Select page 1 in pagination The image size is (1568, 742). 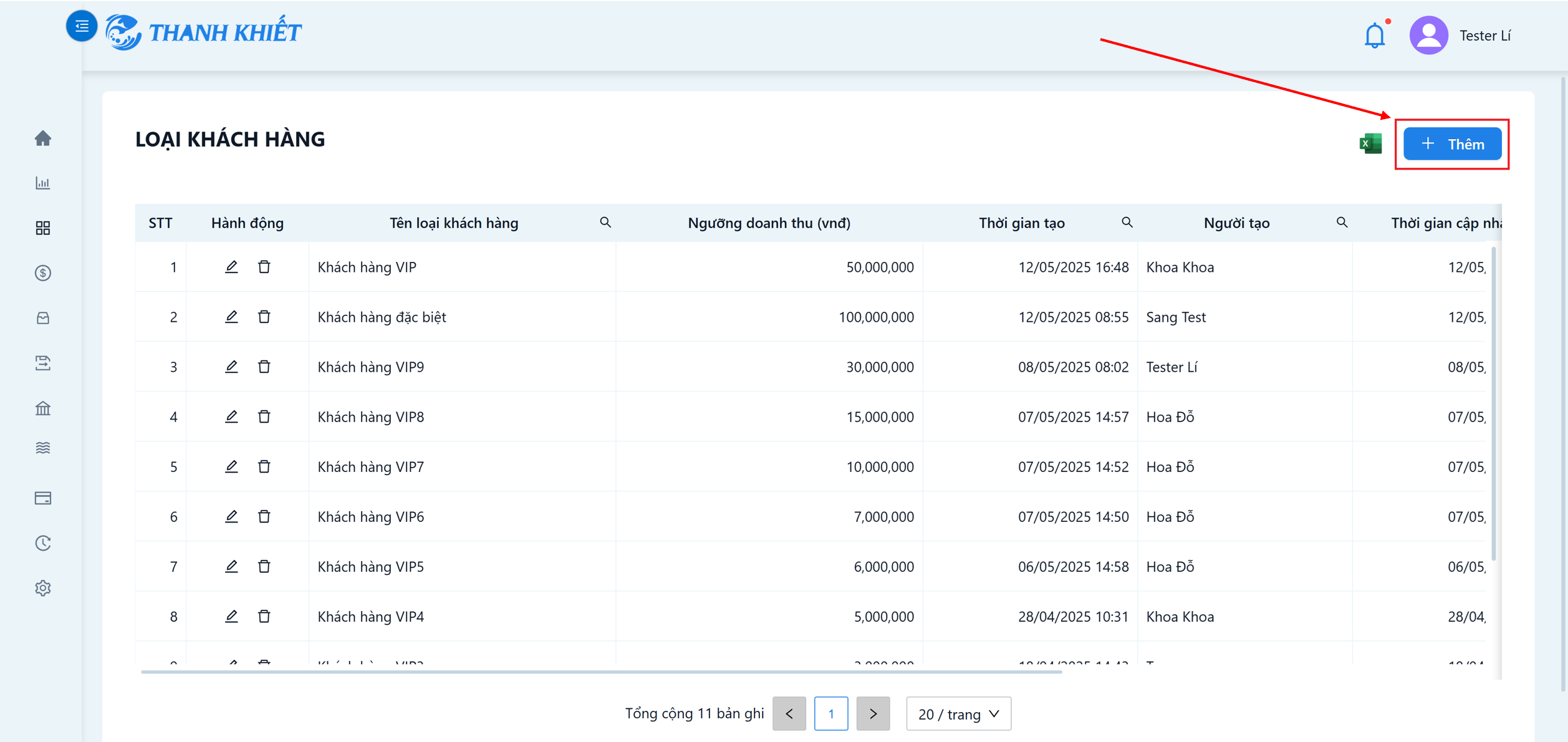pyautogui.click(x=831, y=713)
